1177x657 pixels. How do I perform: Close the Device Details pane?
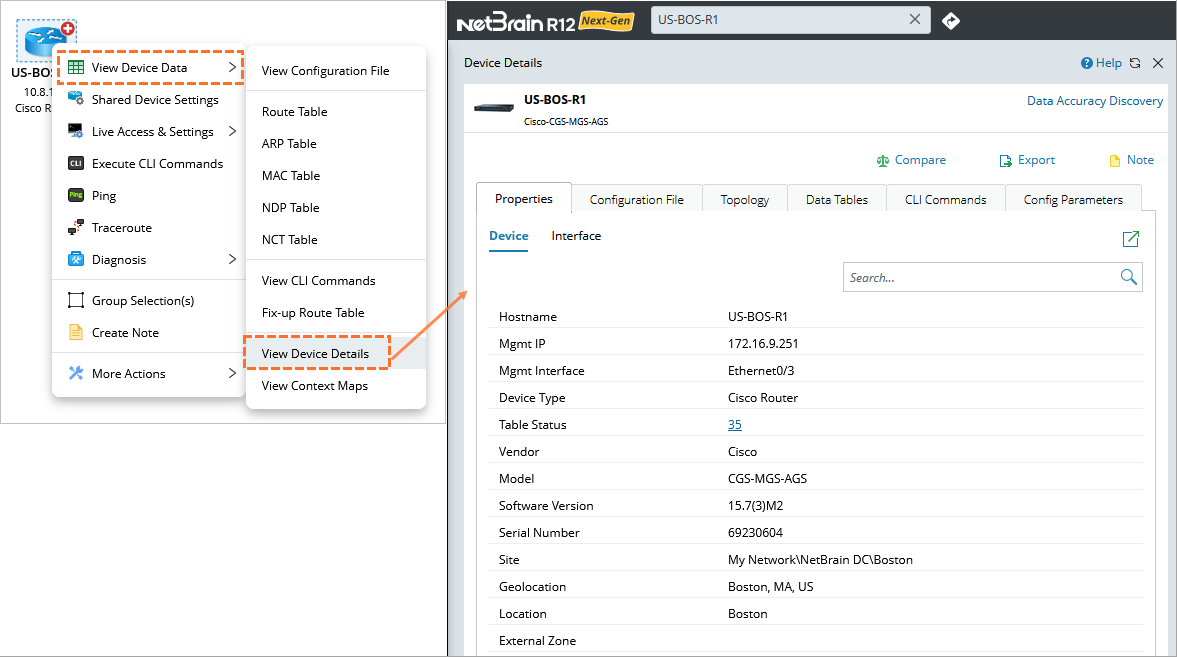1158,63
